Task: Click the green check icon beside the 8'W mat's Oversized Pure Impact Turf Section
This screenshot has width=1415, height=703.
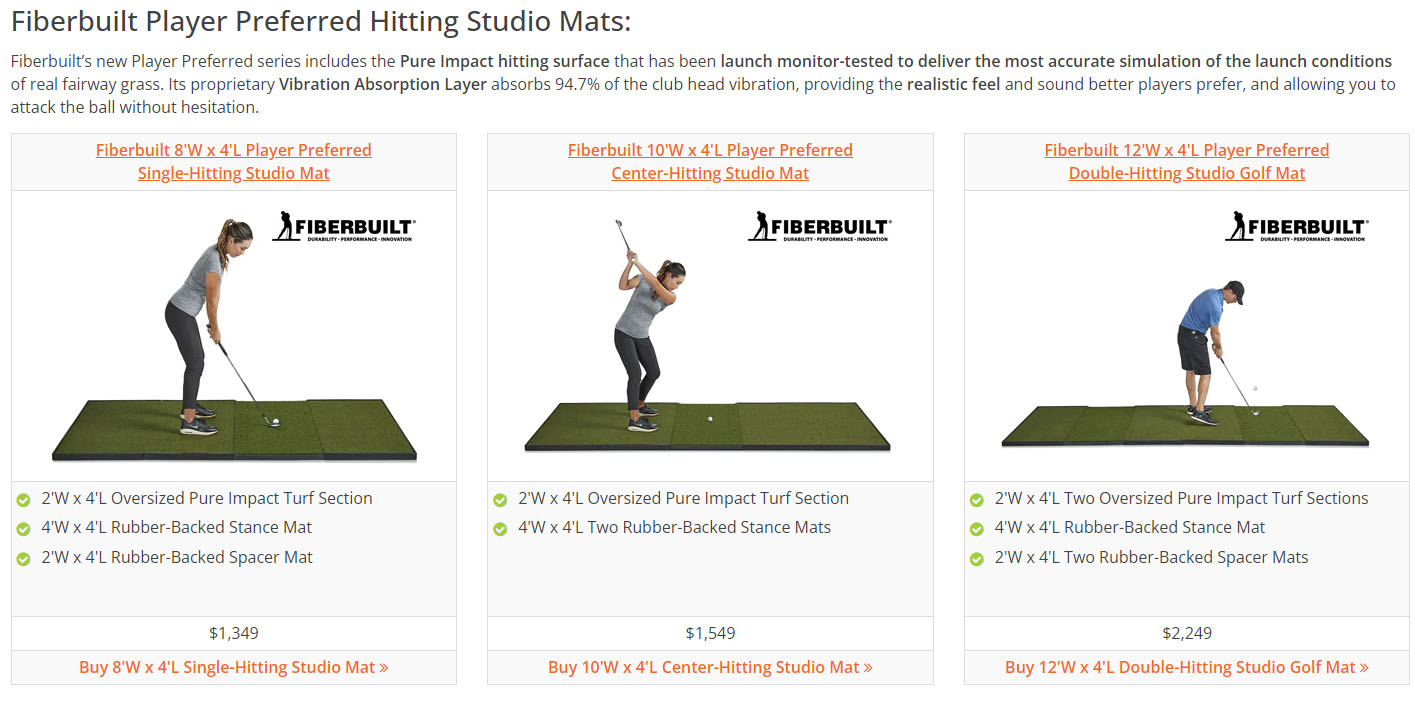Action: click(x=24, y=499)
